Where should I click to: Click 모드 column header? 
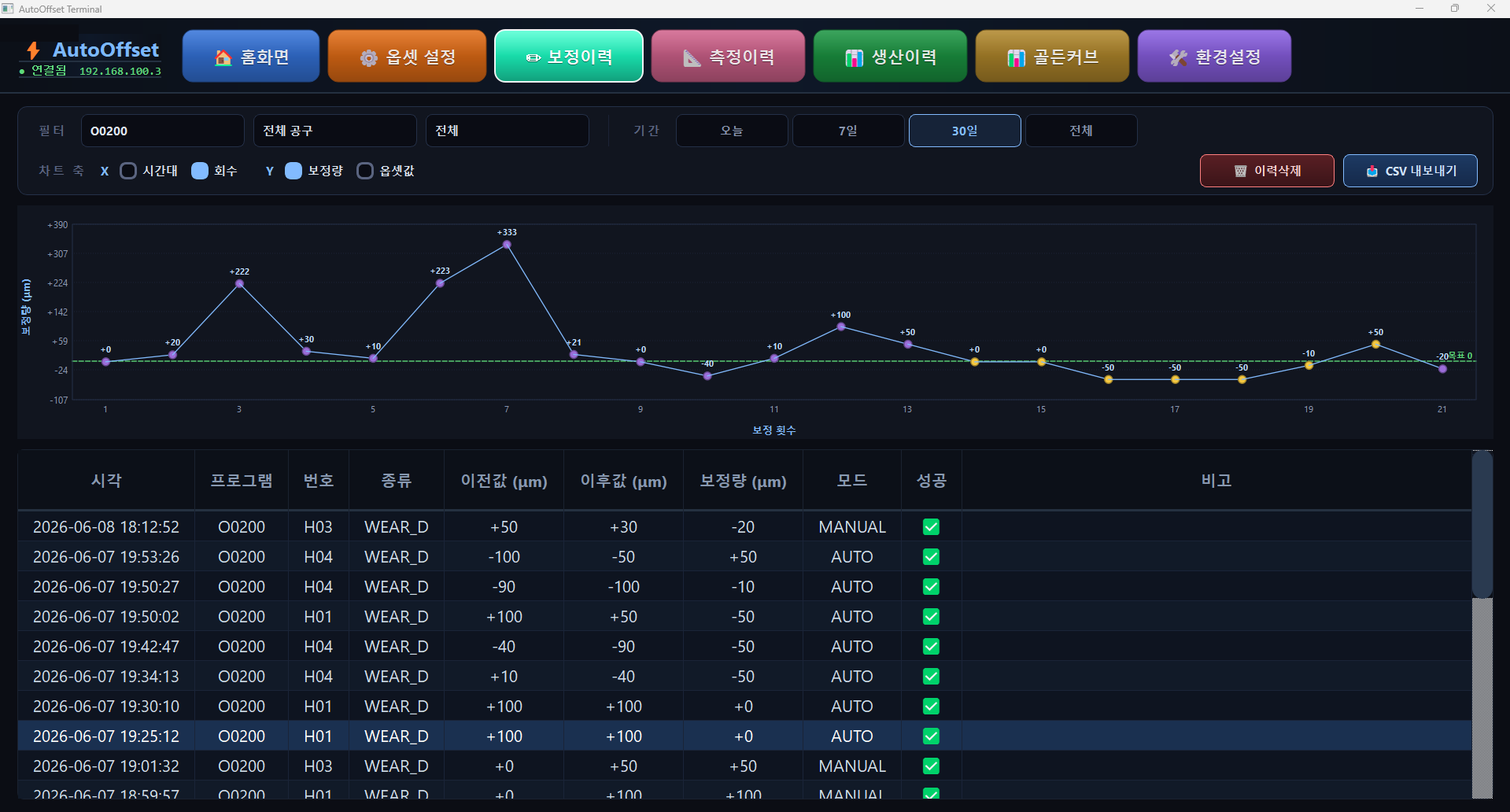point(852,480)
